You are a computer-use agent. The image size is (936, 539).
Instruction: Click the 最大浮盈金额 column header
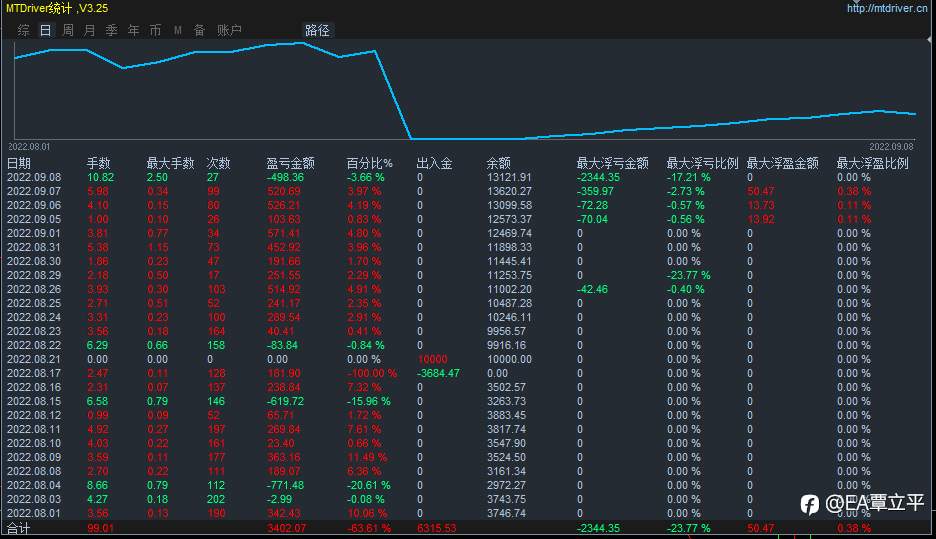pyautogui.click(x=783, y=163)
